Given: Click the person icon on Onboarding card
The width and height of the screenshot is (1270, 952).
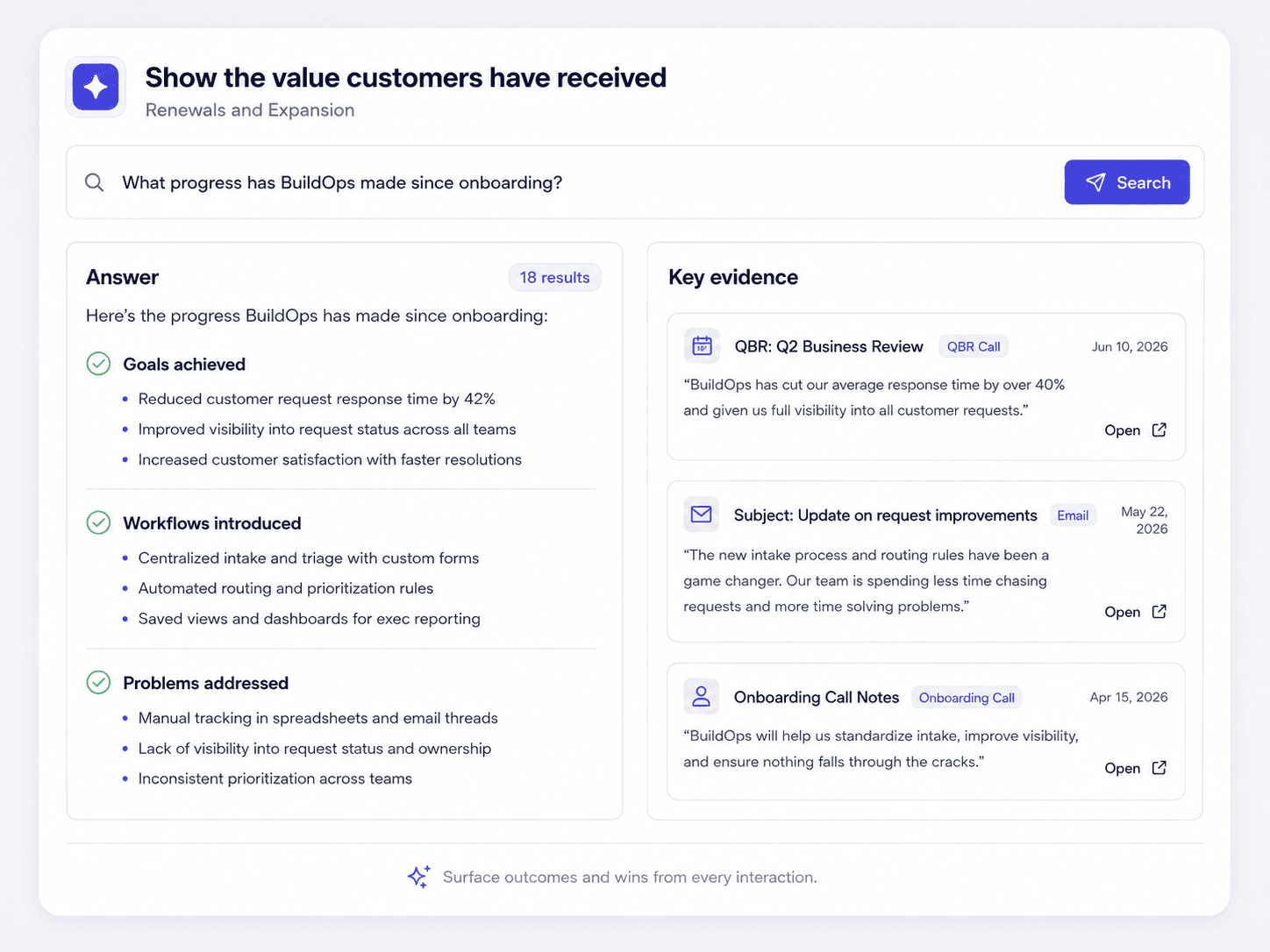Looking at the screenshot, I should (701, 696).
